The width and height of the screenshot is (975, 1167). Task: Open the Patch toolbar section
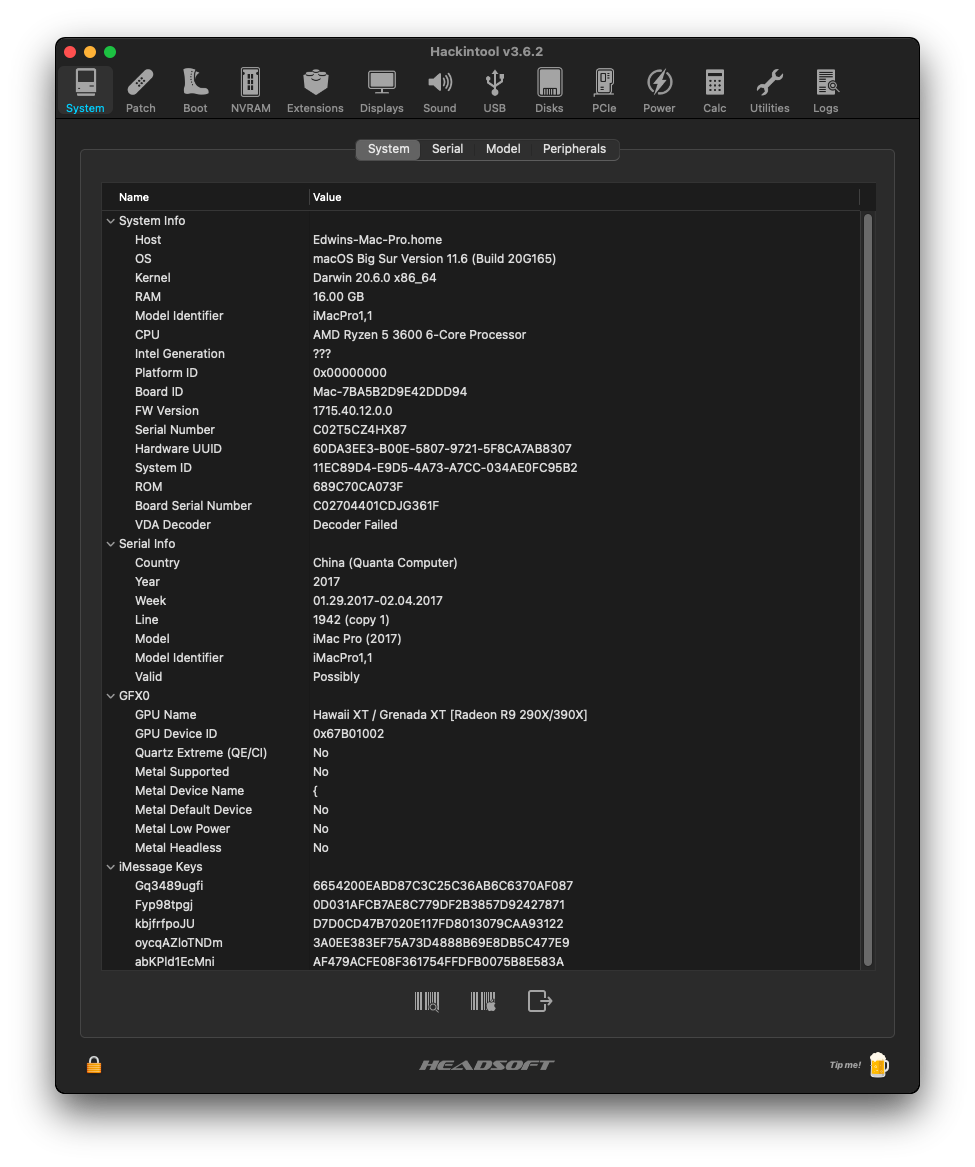tap(140, 90)
